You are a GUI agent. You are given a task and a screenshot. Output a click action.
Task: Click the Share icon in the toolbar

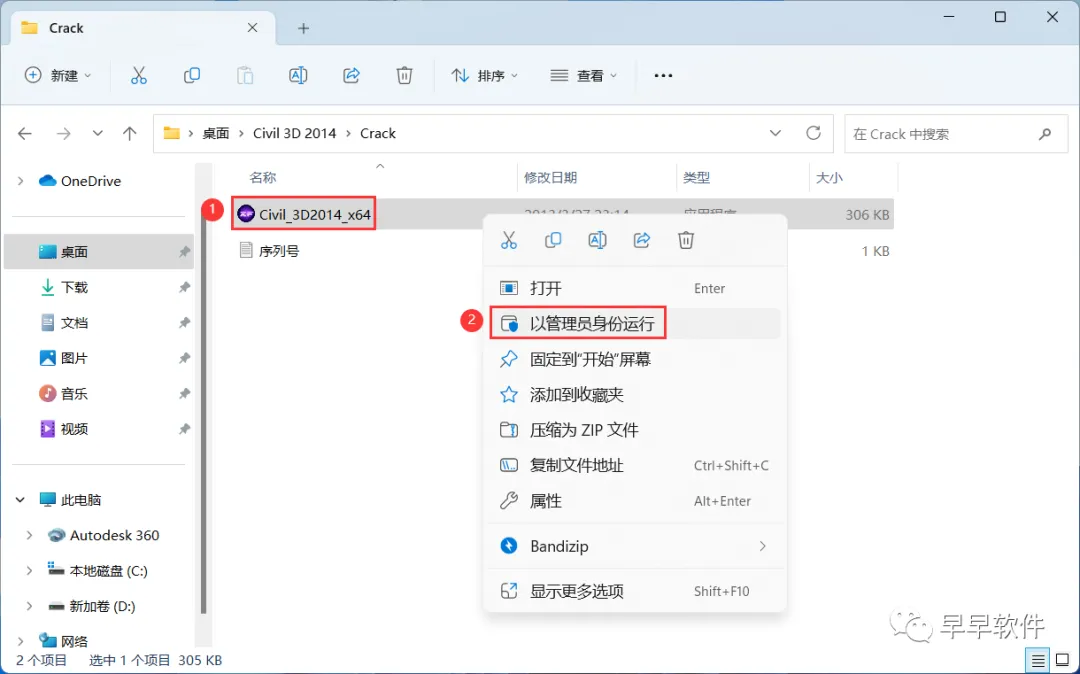pos(351,76)
